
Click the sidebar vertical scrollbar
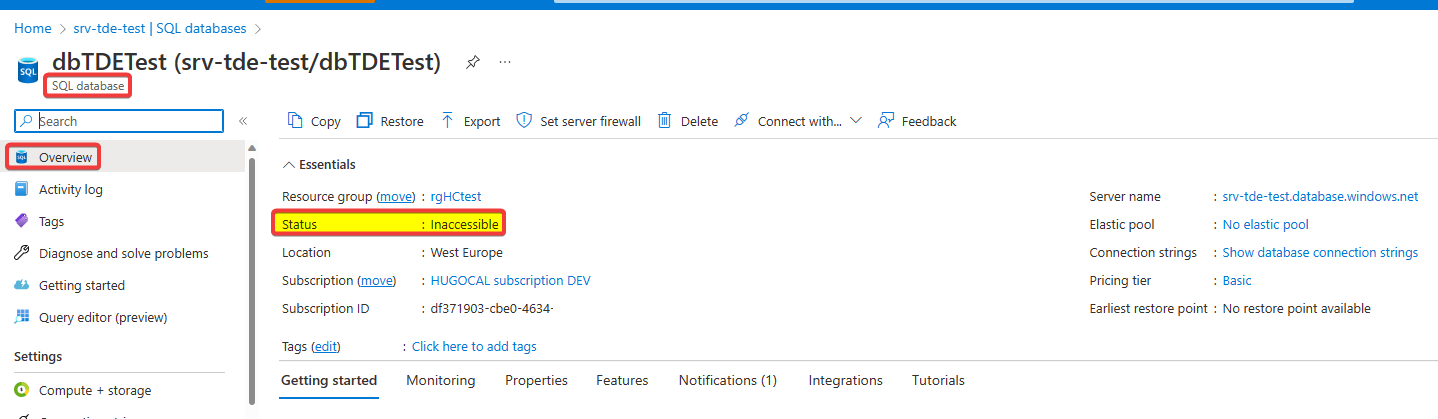252,280
